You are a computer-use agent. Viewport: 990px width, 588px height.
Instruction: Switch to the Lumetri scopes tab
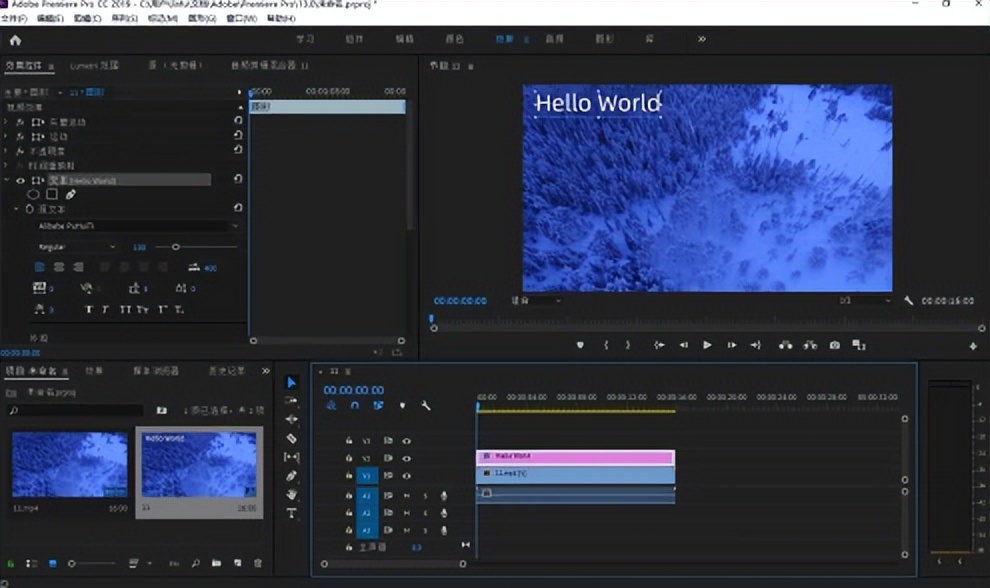(94, 66)
